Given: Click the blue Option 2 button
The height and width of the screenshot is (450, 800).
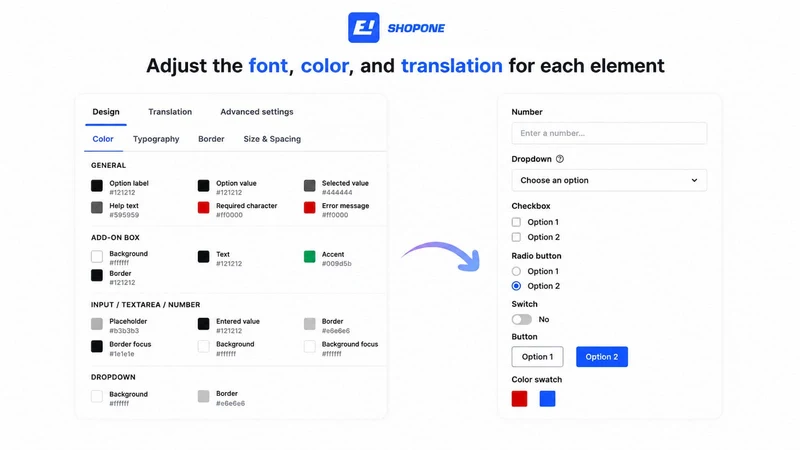Looking at the screenshot, I should 602,357.
